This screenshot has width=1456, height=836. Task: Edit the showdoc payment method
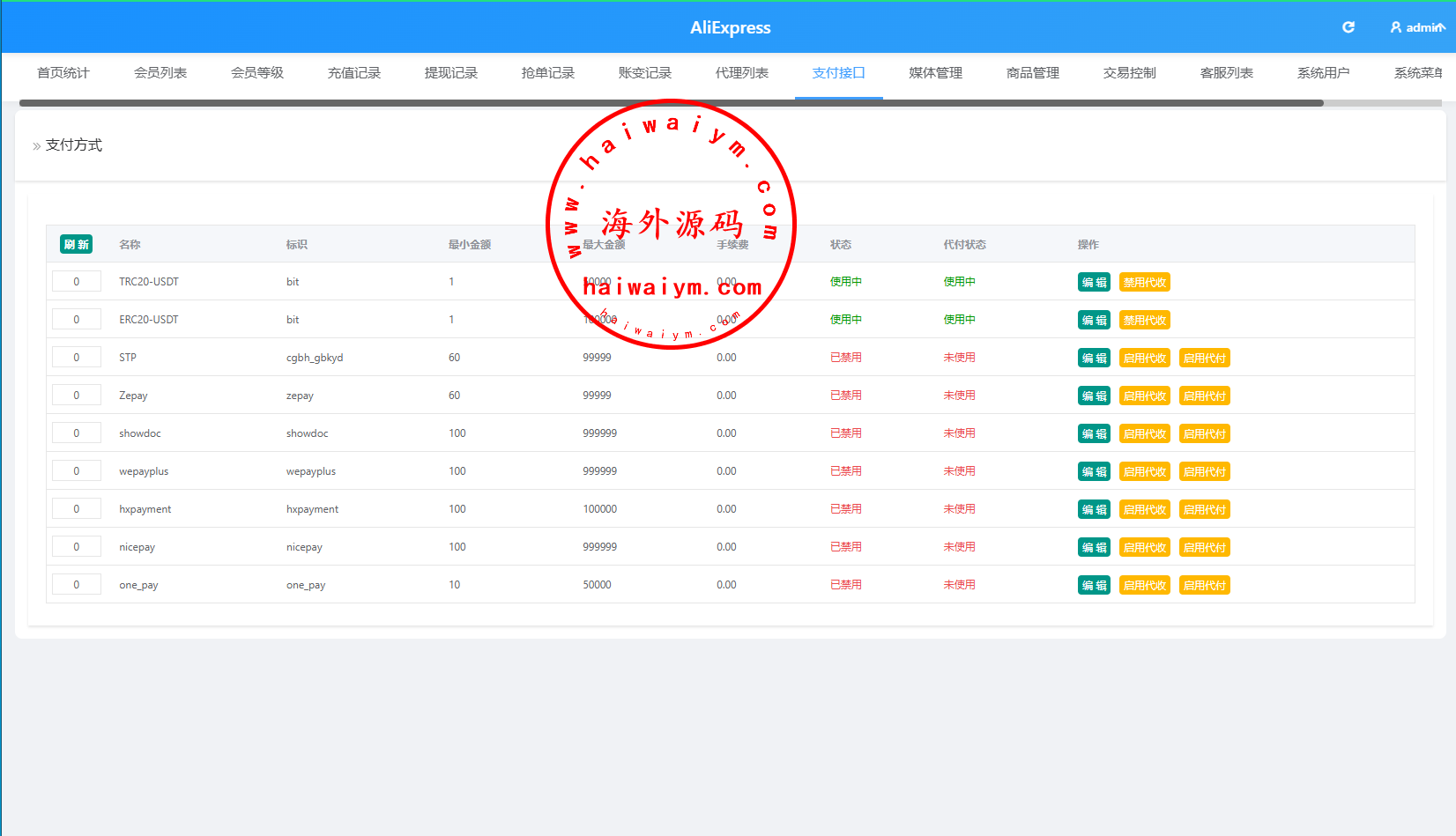(1094, 433)
